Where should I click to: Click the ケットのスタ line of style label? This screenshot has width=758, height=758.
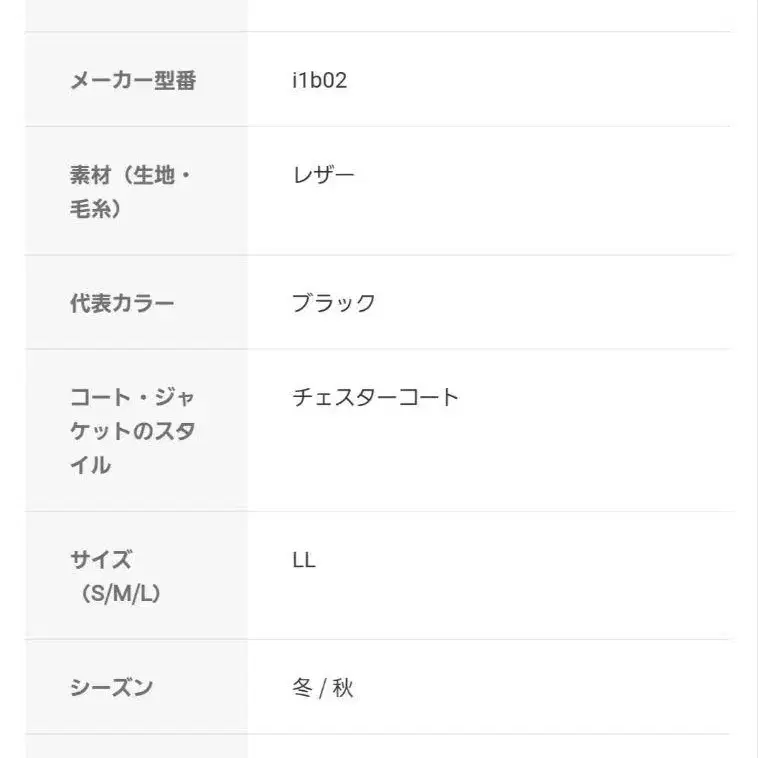(x=132, y=431)
